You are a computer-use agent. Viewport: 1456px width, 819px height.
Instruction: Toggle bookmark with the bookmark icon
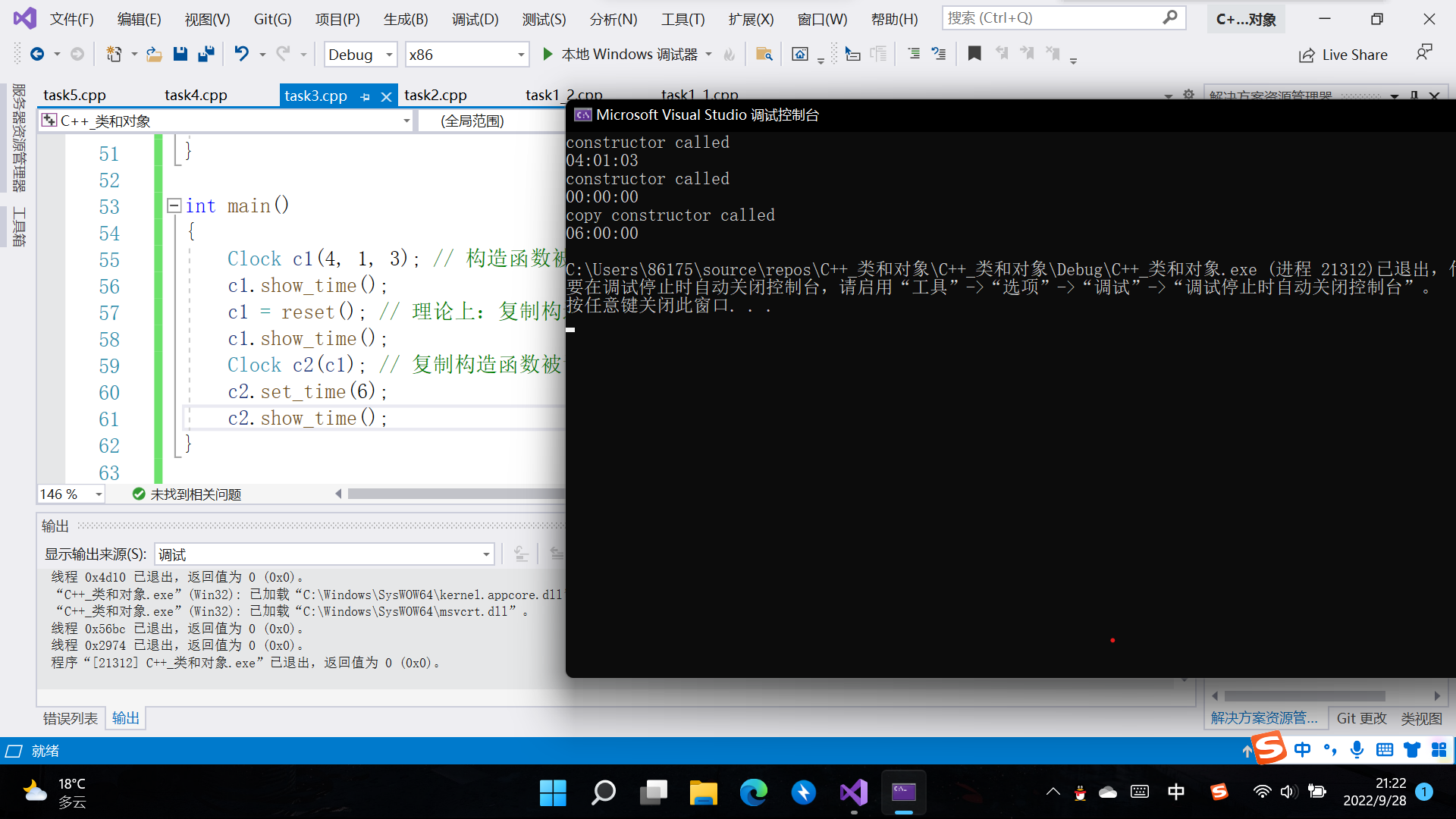(x=974, y=54)
